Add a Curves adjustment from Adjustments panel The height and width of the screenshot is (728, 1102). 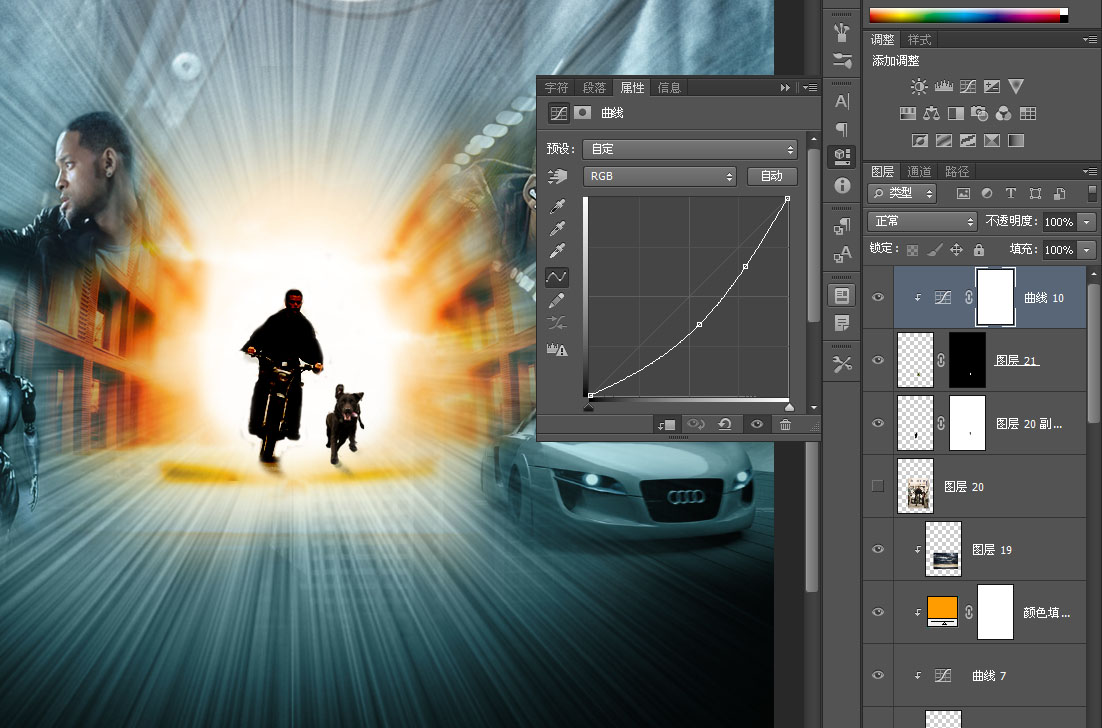point(968,86)
